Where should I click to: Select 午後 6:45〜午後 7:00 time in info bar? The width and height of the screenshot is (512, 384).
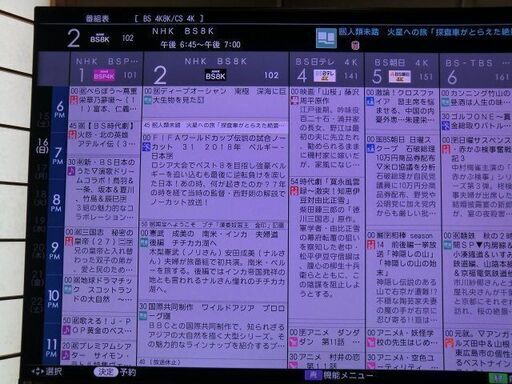click(200, 45)
